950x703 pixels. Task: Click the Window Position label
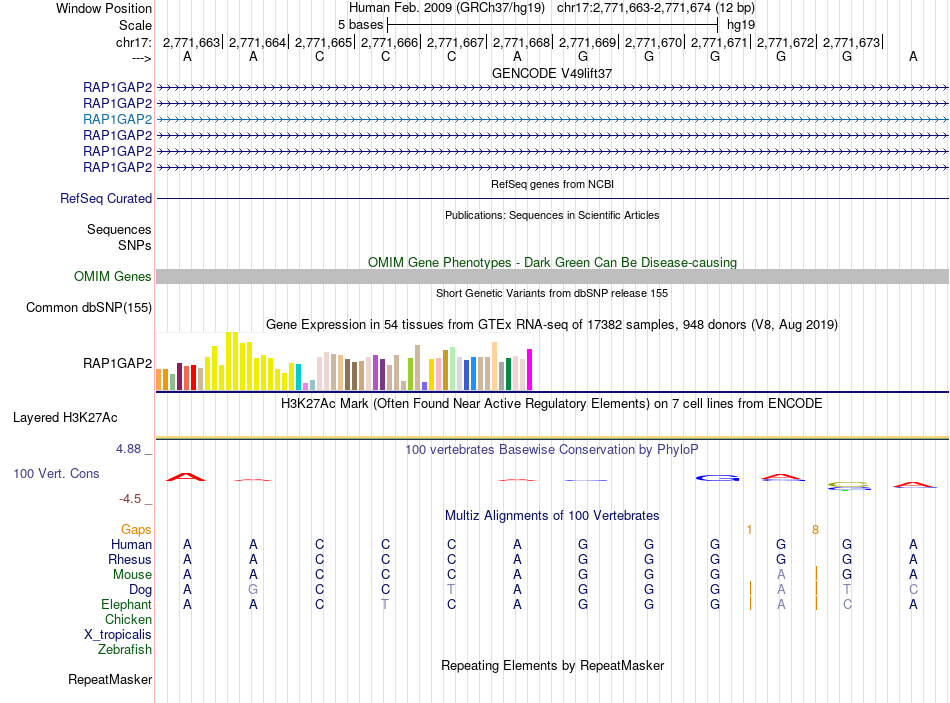[104, 8]
